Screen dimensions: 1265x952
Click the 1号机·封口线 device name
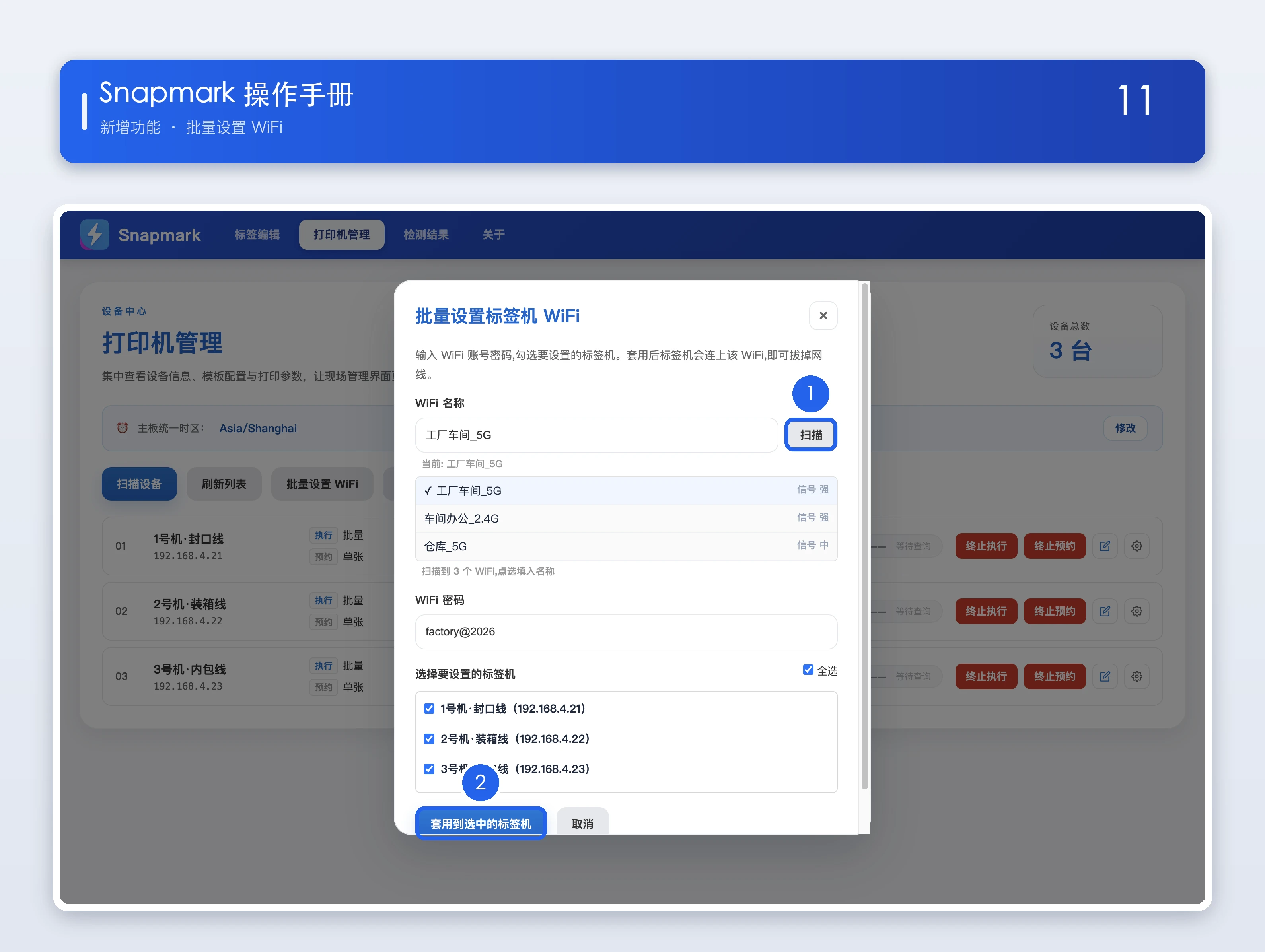click(188, 538)
